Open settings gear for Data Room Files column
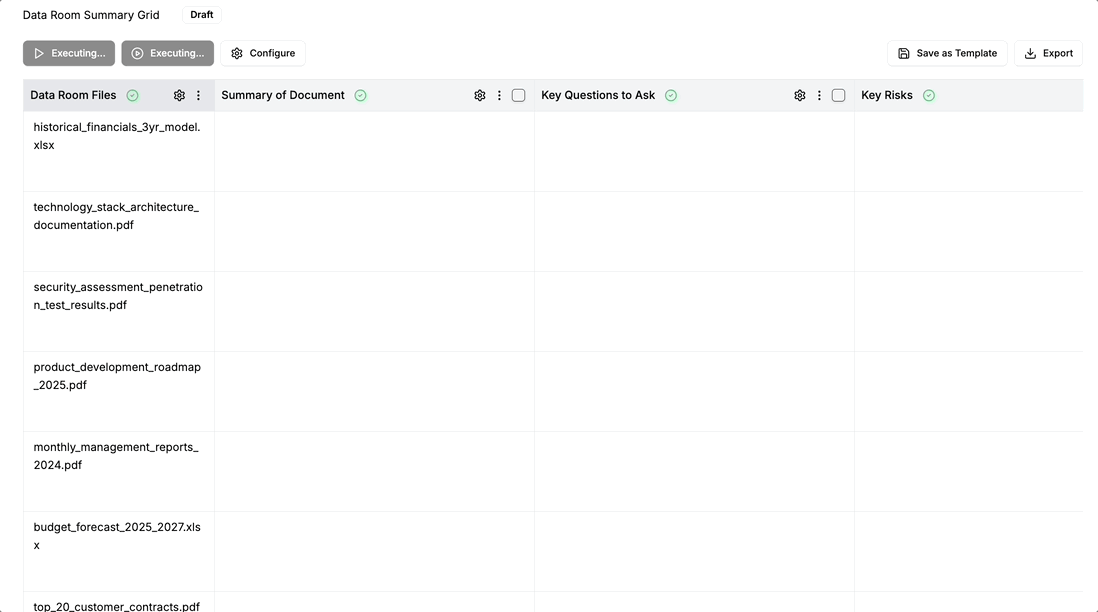Image resolution: width=1098 pixels, height=612 pixels. pyautogui.click(x=179, y=95)
